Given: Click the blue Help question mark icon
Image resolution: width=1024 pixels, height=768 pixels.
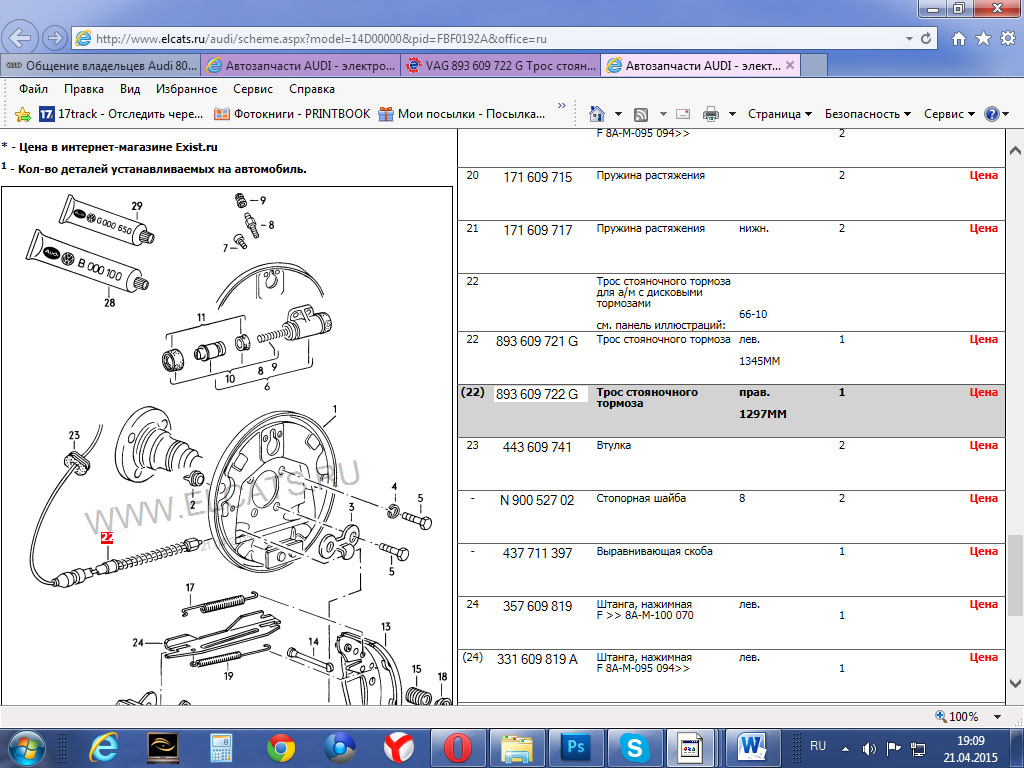Looking at the screenshot, I should 991,114.
